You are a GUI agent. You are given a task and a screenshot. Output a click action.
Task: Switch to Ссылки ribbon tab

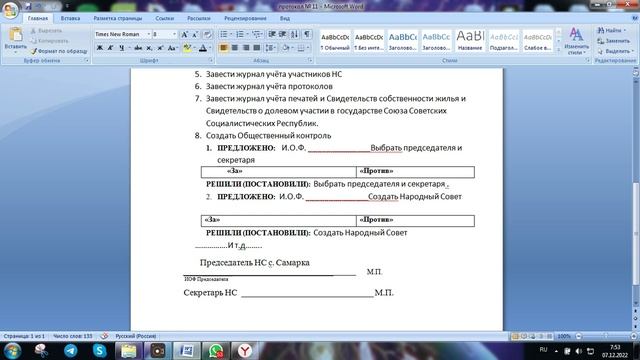tap(164, 18)
